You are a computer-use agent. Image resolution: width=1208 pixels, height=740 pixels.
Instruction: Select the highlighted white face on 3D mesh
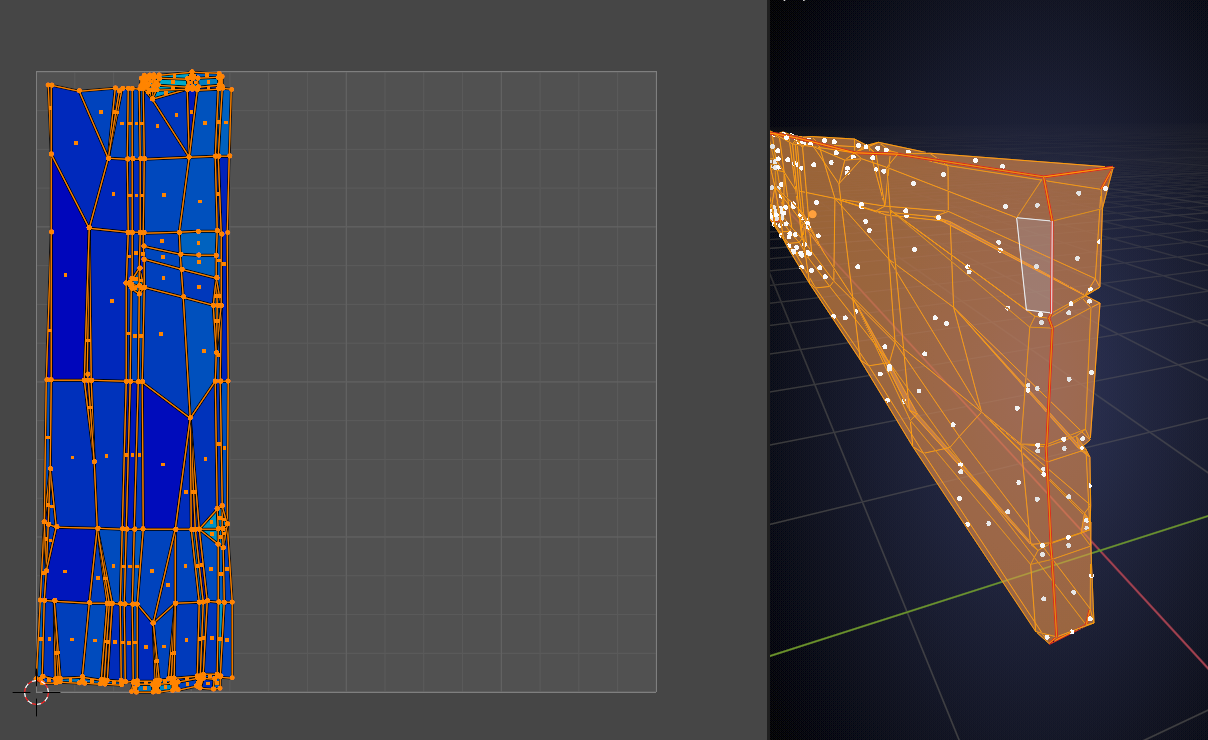[1036, 265]
